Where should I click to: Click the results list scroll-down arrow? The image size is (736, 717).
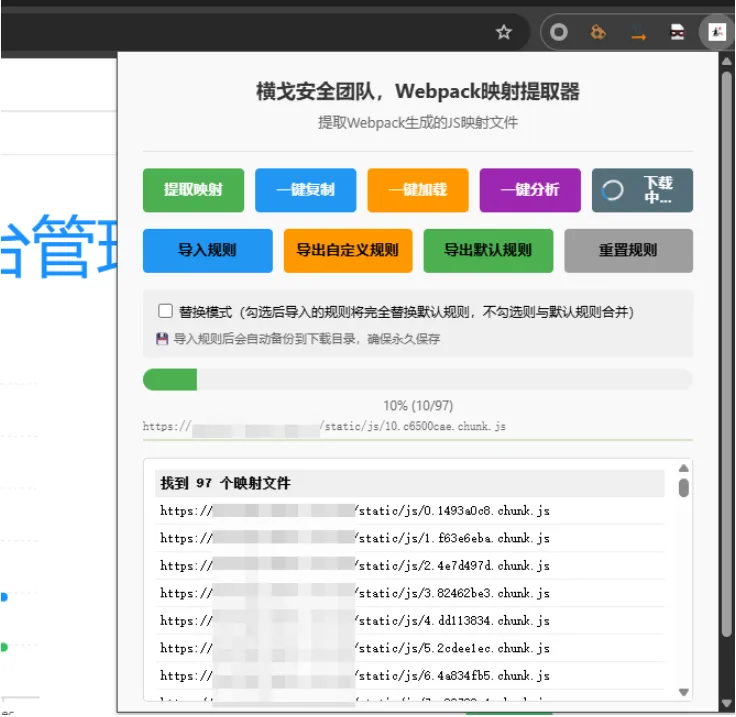[x=684, y=692]
